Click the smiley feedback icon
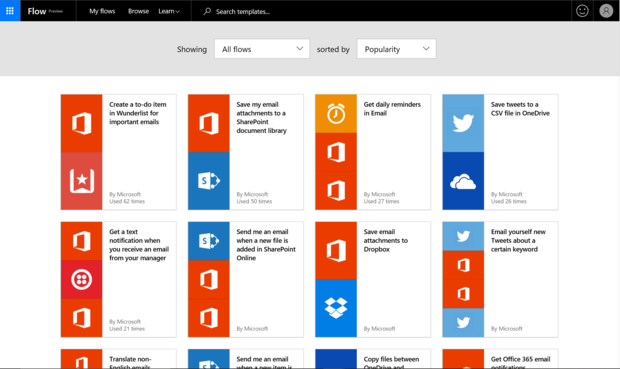The width and height of the screenshot is (620, 369). [582, 11]
